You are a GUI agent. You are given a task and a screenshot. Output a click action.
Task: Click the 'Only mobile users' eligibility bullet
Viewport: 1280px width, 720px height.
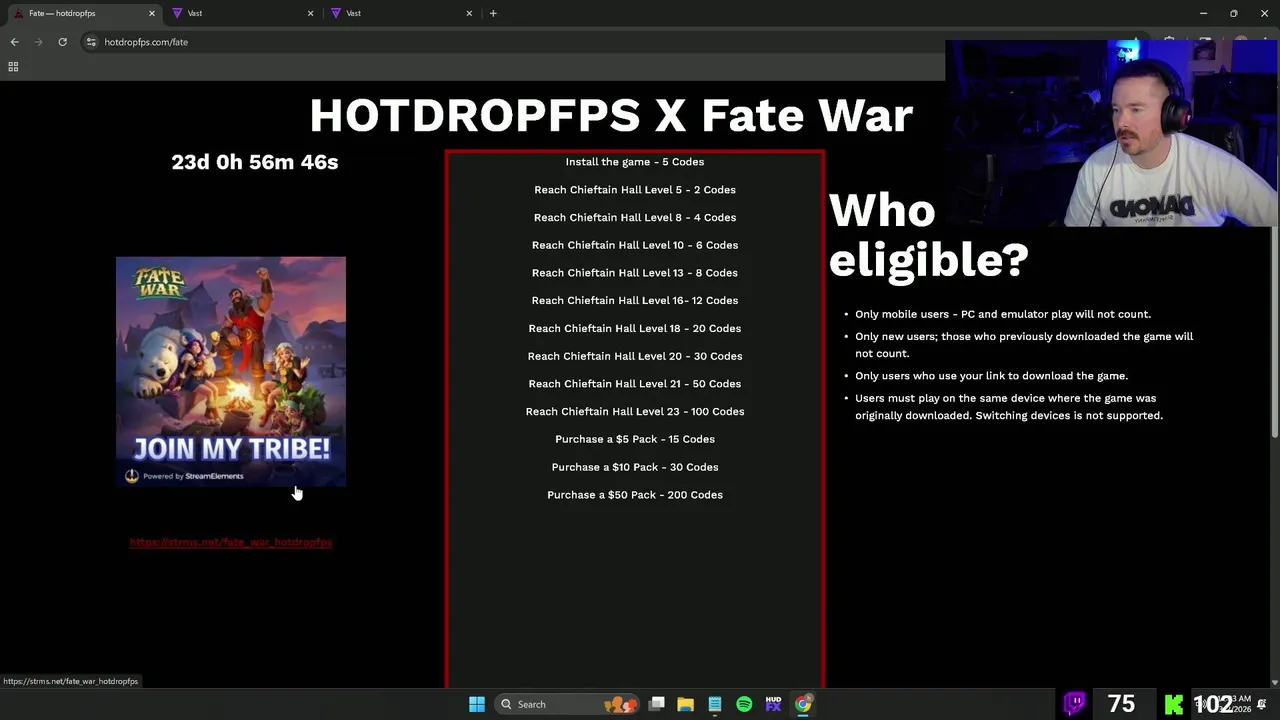pyautogui.click(x=1003, y=314)
